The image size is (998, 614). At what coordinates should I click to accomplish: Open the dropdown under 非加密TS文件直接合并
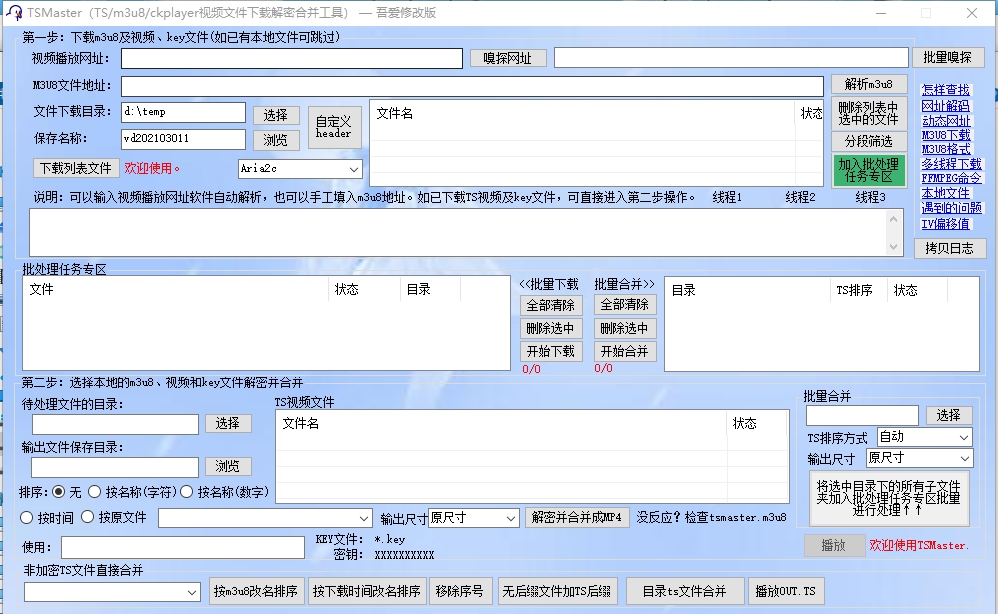(112, 592)
